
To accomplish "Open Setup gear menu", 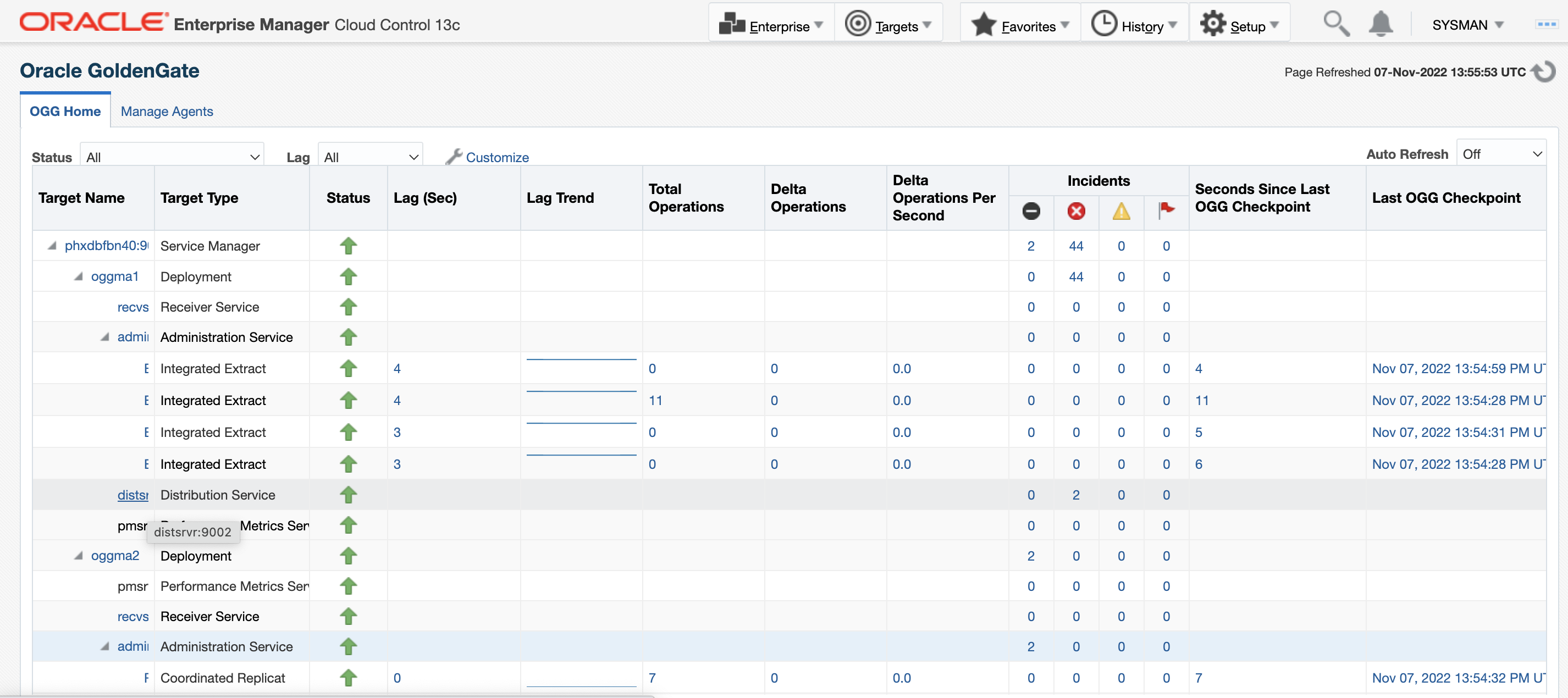I will [x=1240, y=25].
